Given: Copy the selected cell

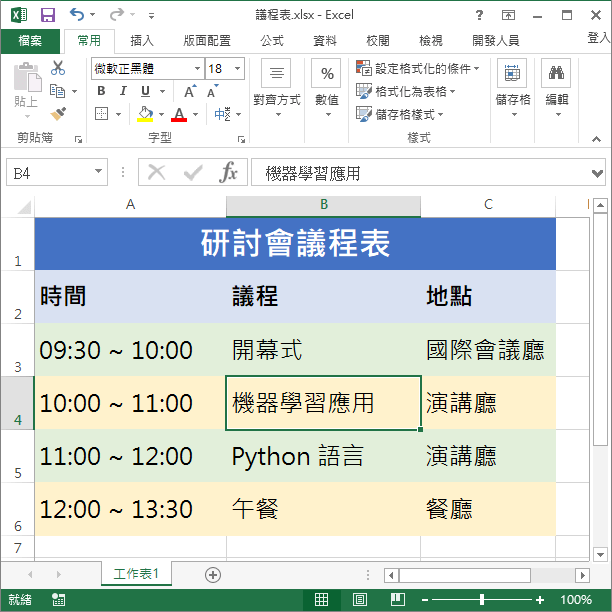Looking at the screenshot, I should (x=57, y=91).
